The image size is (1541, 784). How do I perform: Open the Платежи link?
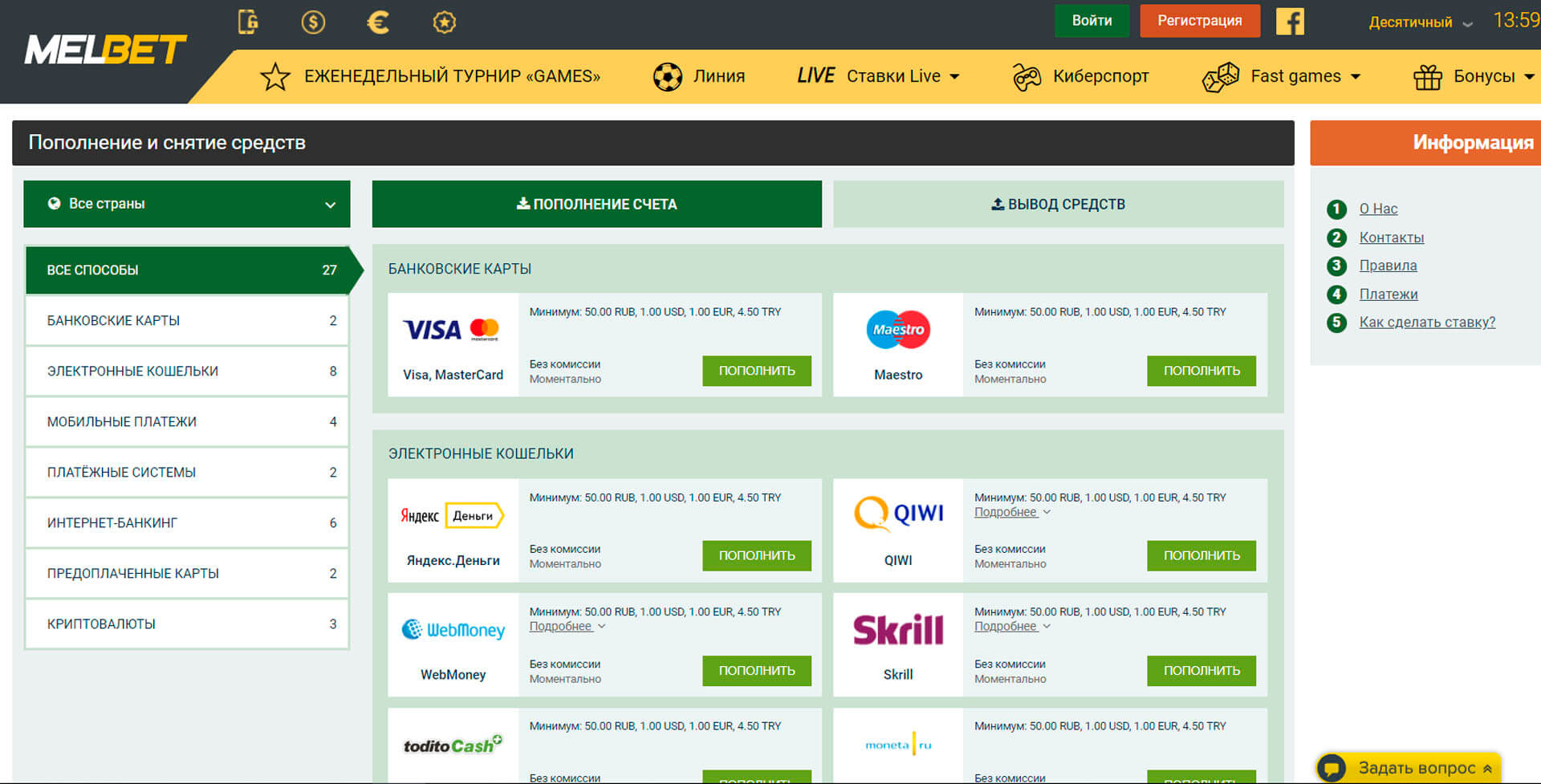click(x=1389, y=295)
